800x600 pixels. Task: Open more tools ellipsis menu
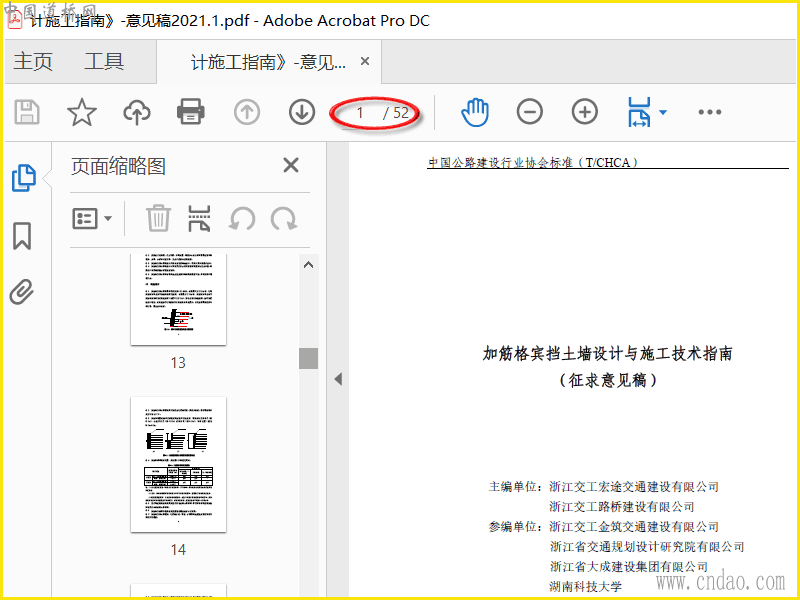point(710,112)
